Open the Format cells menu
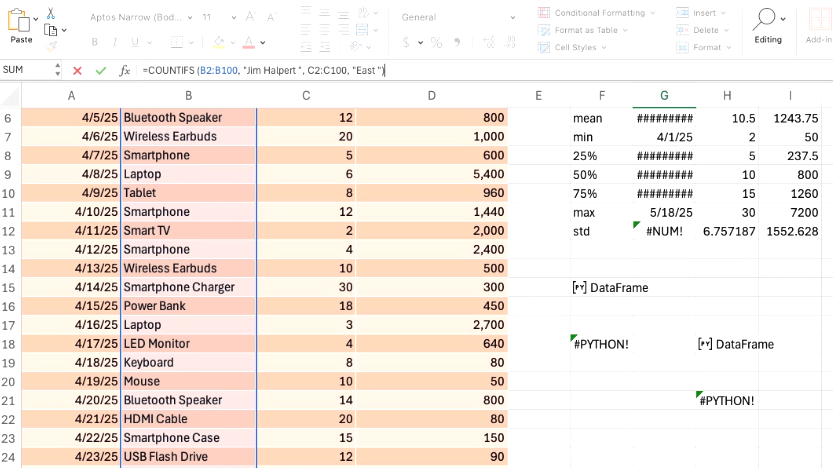 [704, 47]
